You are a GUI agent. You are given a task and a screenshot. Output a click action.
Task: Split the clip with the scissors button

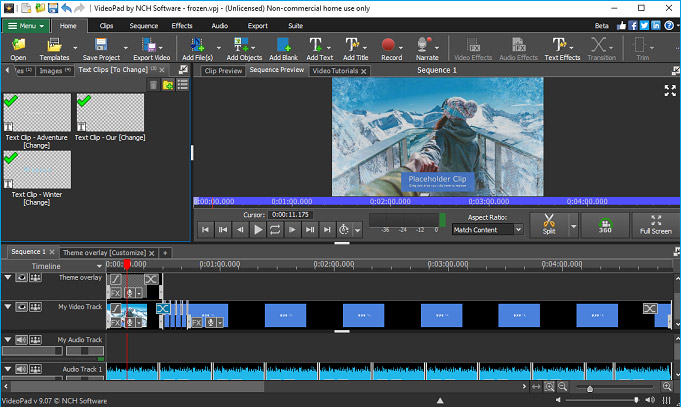[549, 224]
